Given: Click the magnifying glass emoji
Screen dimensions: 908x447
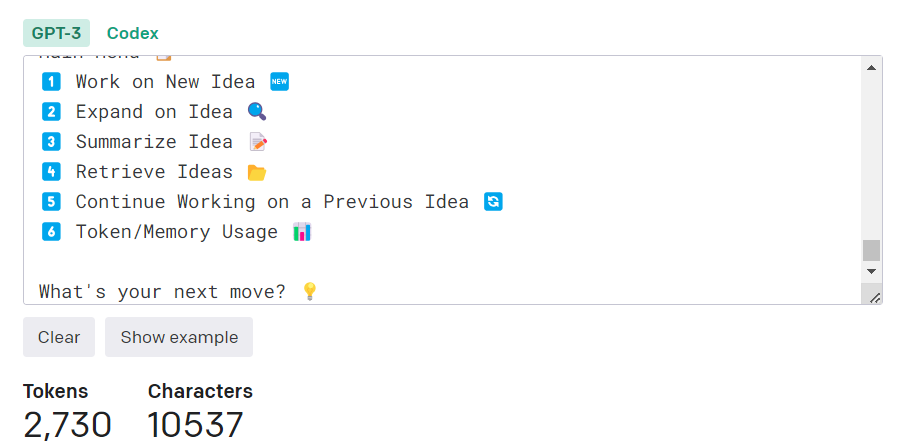Looking at the screenshot, I should 256,112.
